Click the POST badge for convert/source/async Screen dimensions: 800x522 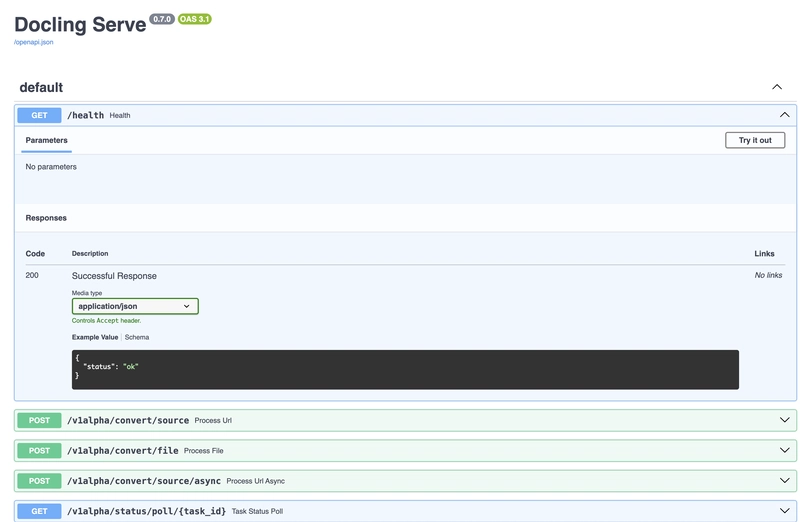coord(39,481)
